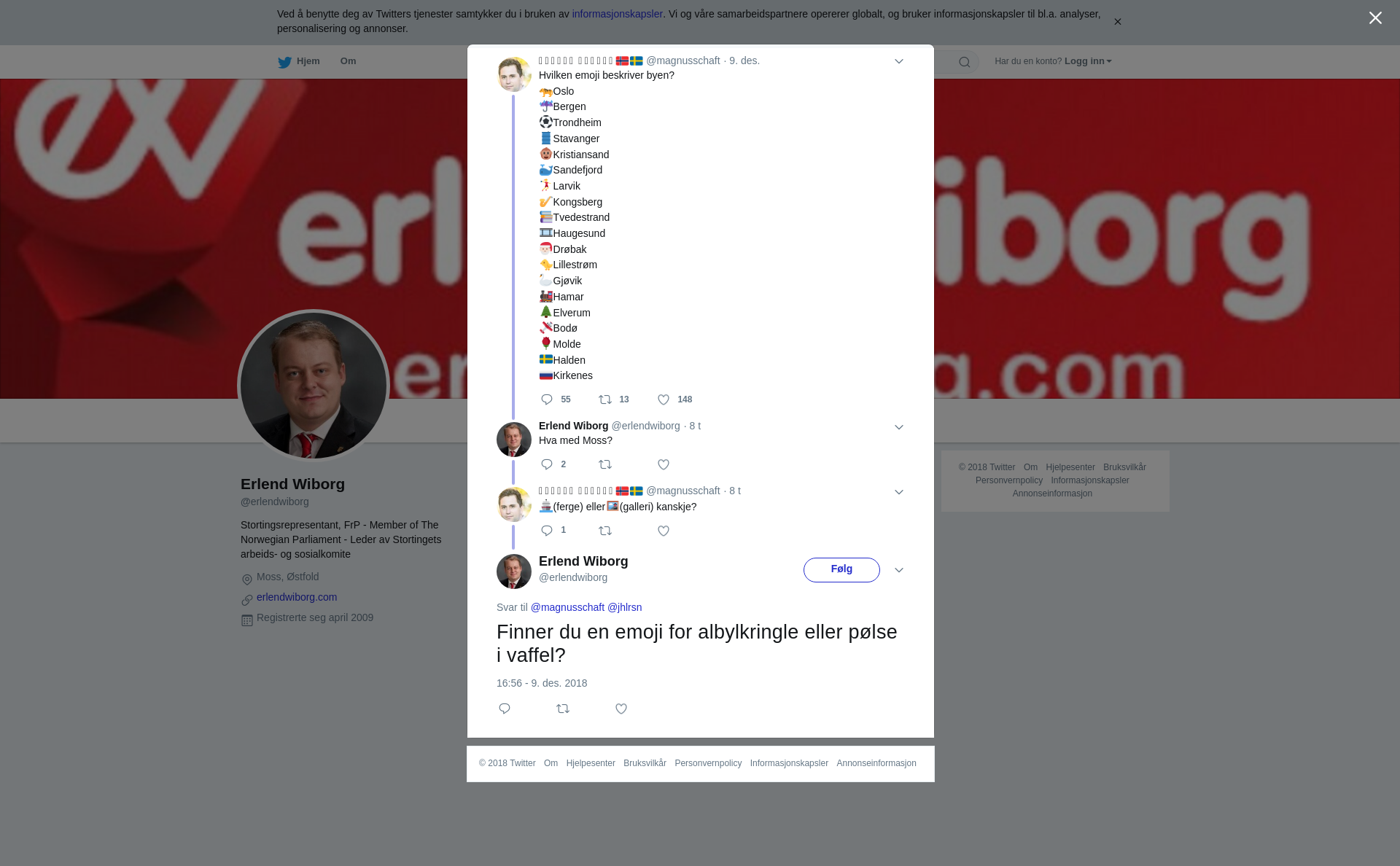
Task: Open chevron menu on 'Hva med Moss?' tweet
Action: [x=899, y=427]
